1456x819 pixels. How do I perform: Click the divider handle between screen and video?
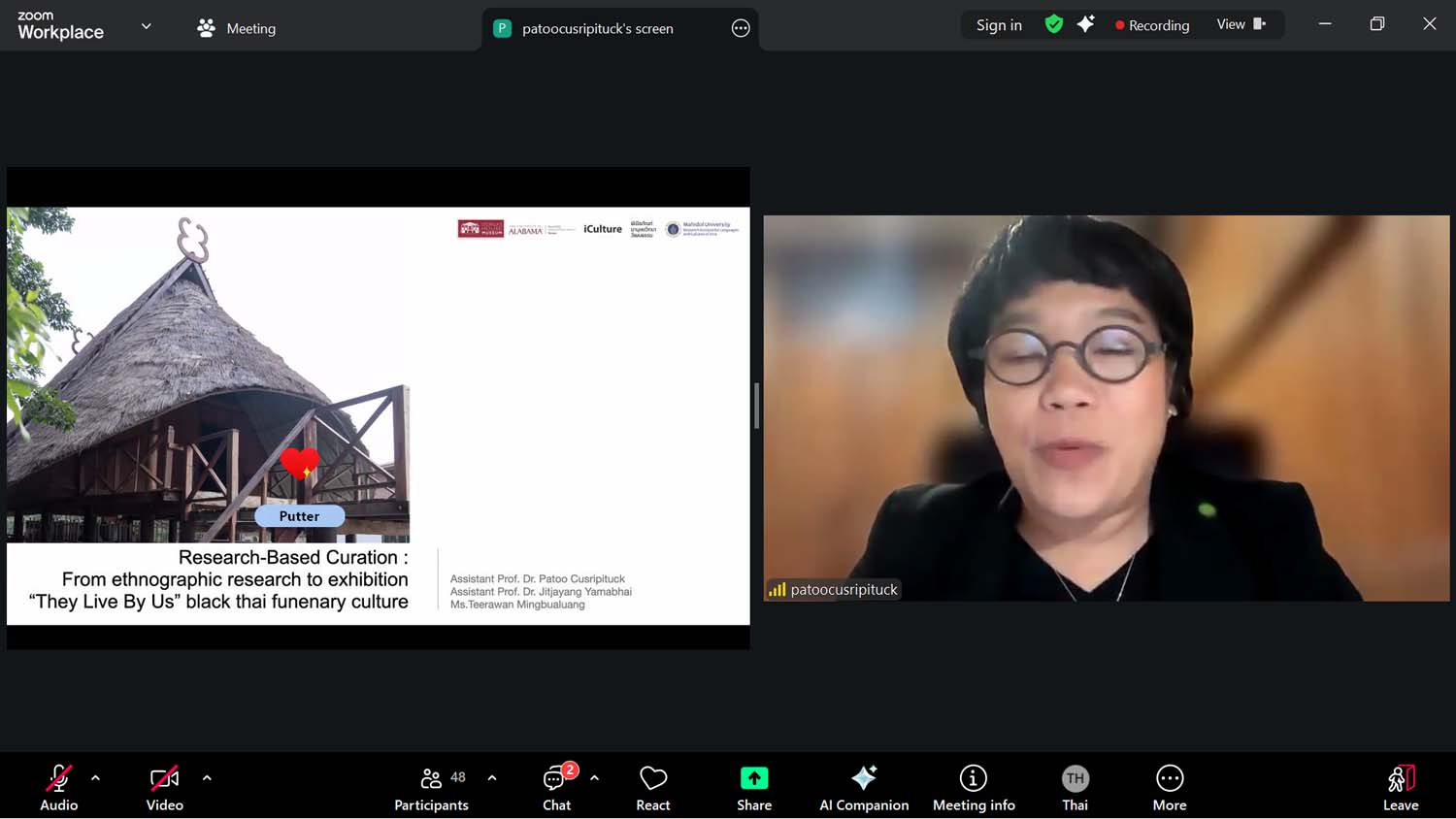click(x=756, y=407)
